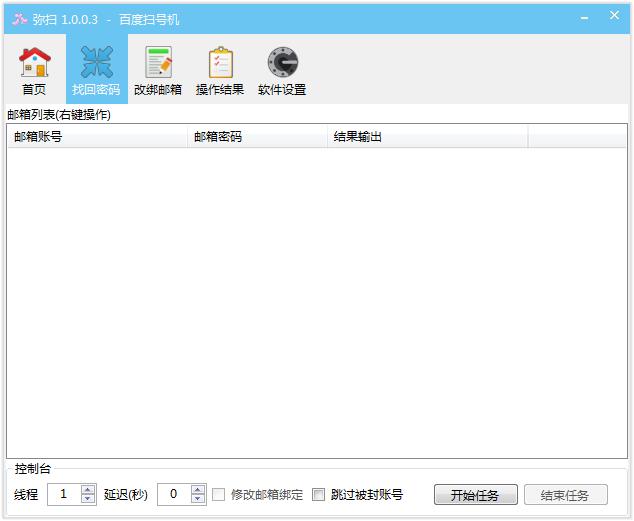This screenshot has height=521, width=634.
Task: Minimize the 弥扫 window
Action: tap(584, 18)
